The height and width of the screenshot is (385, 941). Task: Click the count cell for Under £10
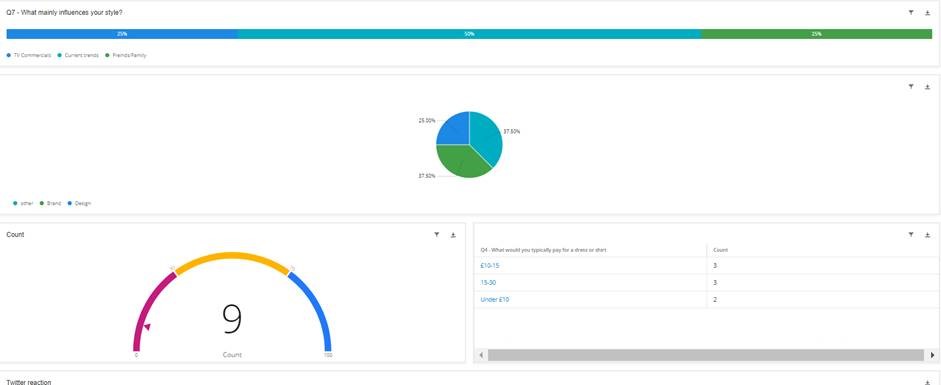pos(823,299)
